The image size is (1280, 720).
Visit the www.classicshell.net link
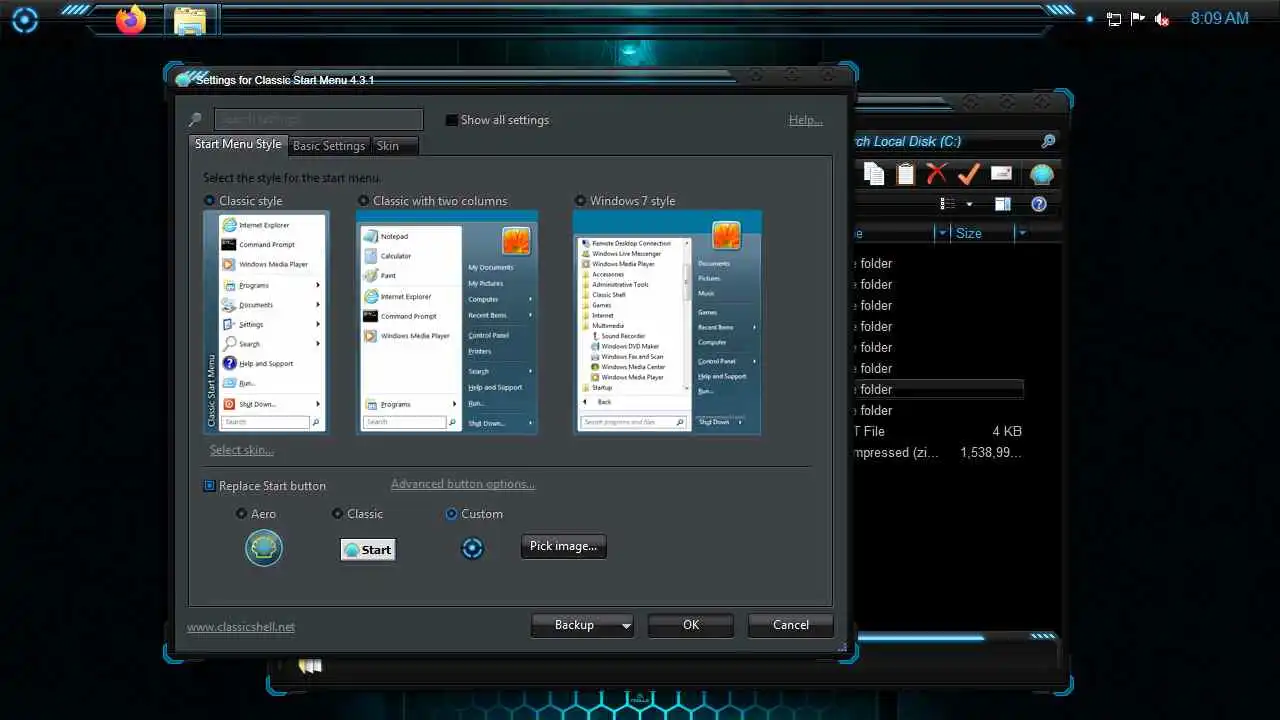point(241,627)
